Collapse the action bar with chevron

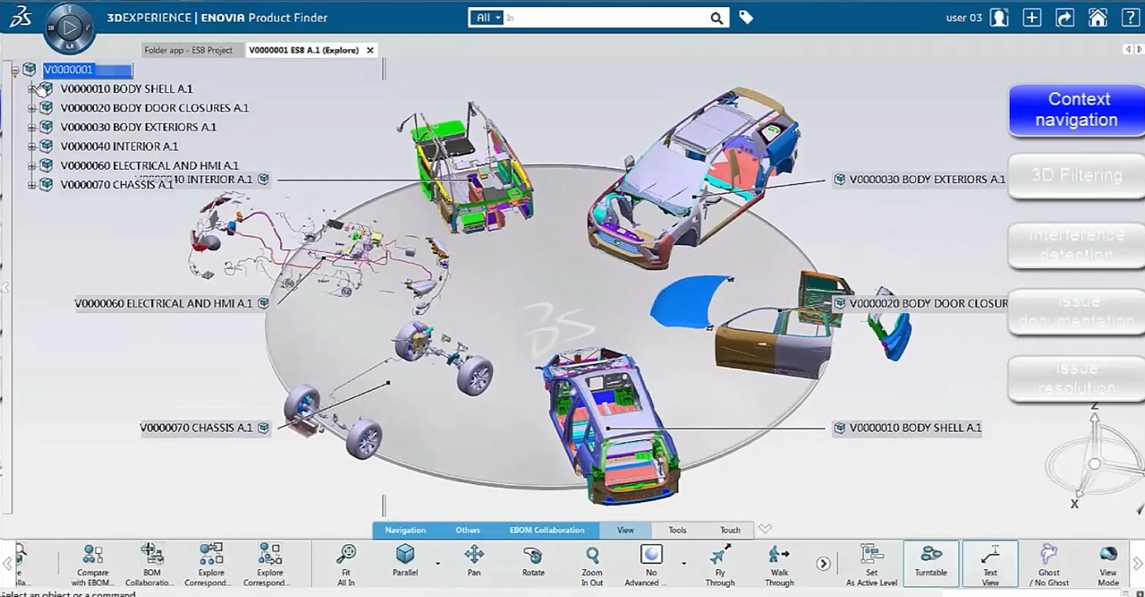pyautogui.click(x=765, y=529)
